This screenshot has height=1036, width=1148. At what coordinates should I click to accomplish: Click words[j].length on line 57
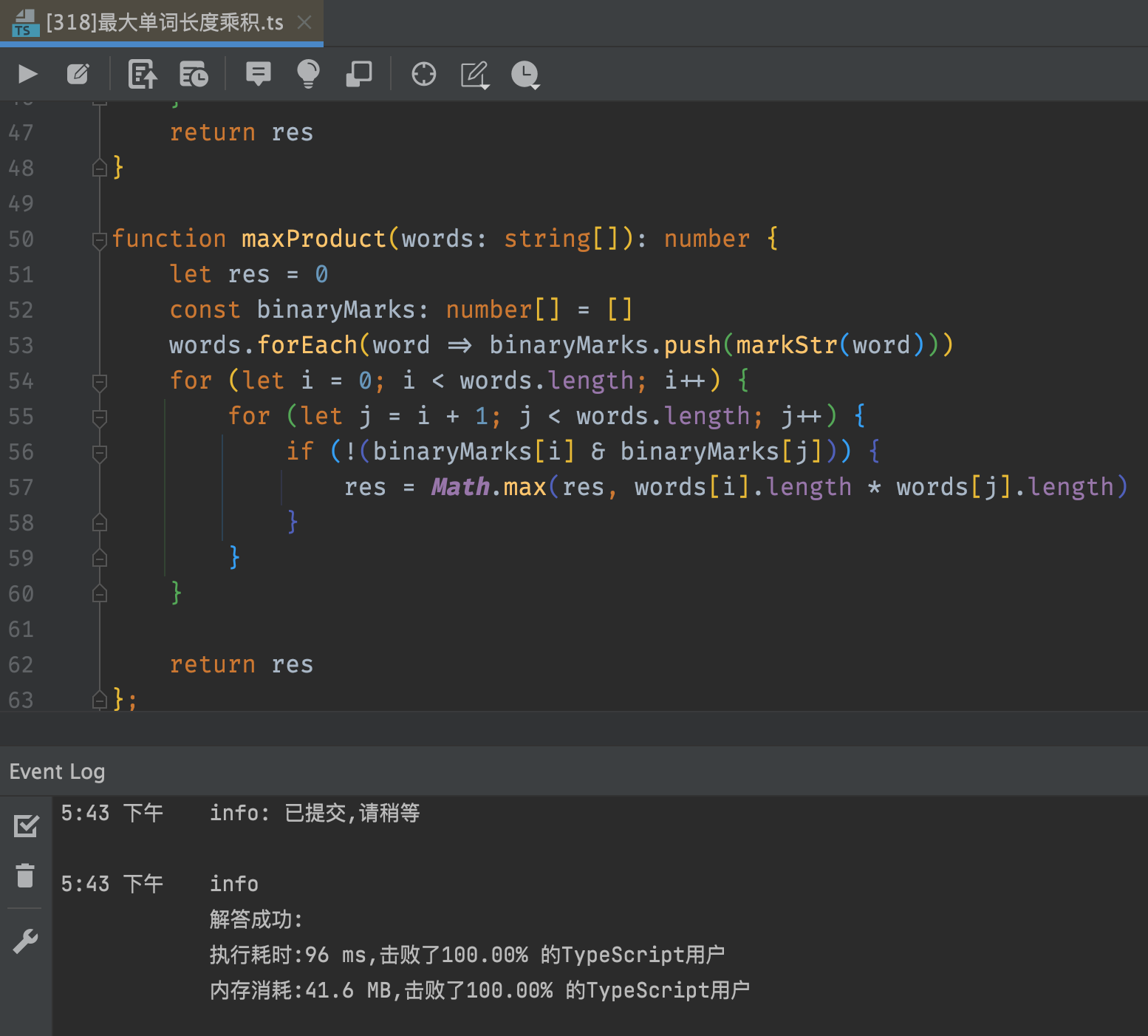[1005, 487]
